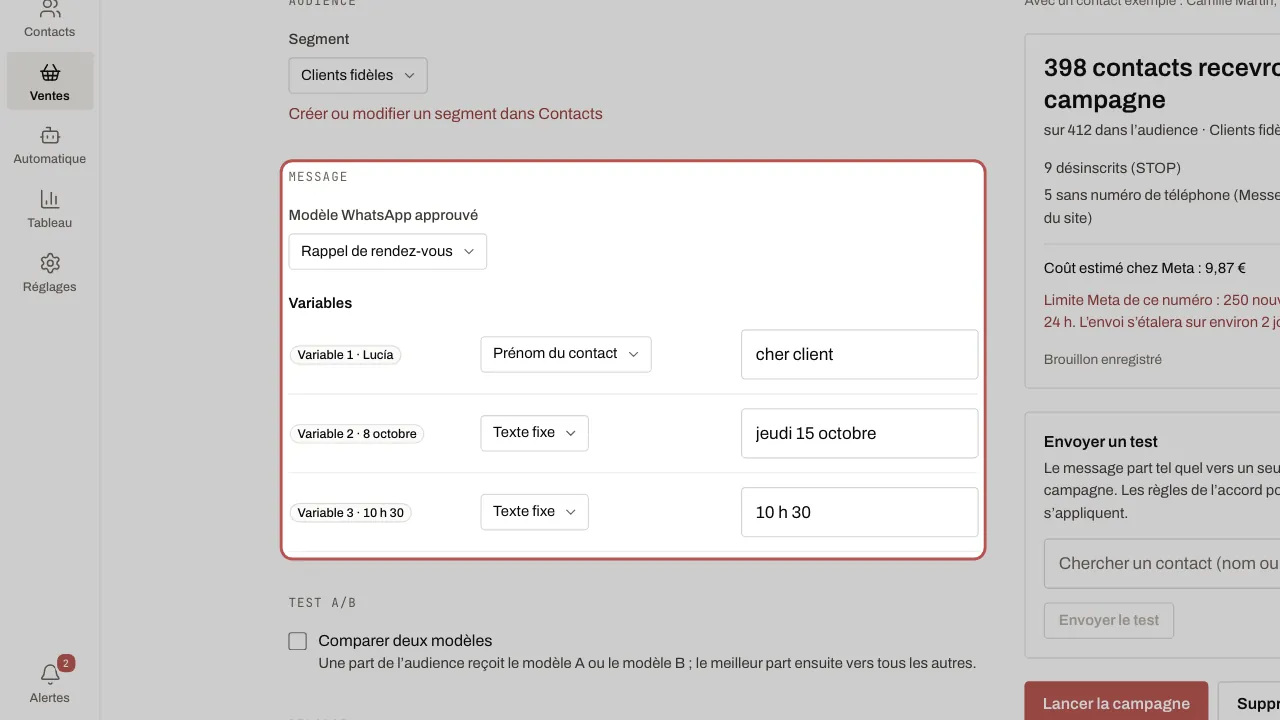Click the Envoyer un test heading
1280x720 pixels.
pyautogui.click(x=1101, y=442)
